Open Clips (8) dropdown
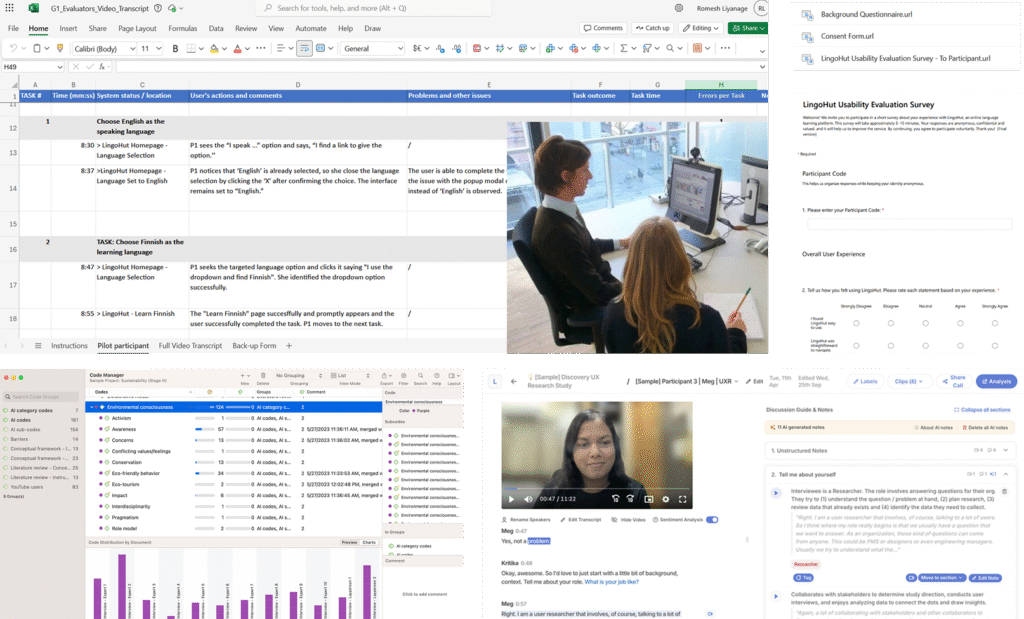Image resolution: width=1024 pixels, height=619 pixels. 908,381
